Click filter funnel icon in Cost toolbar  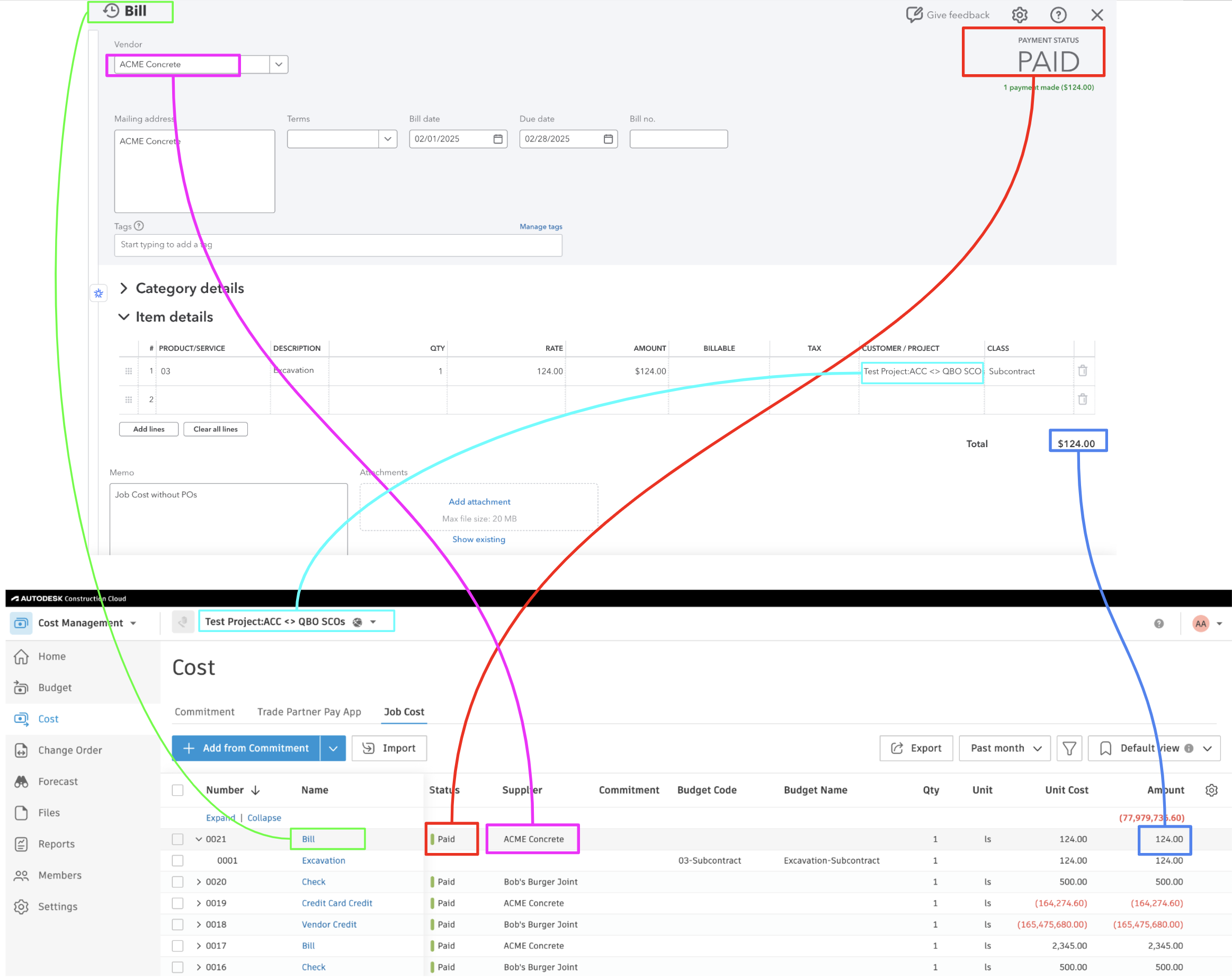[x=1069, y=748]
